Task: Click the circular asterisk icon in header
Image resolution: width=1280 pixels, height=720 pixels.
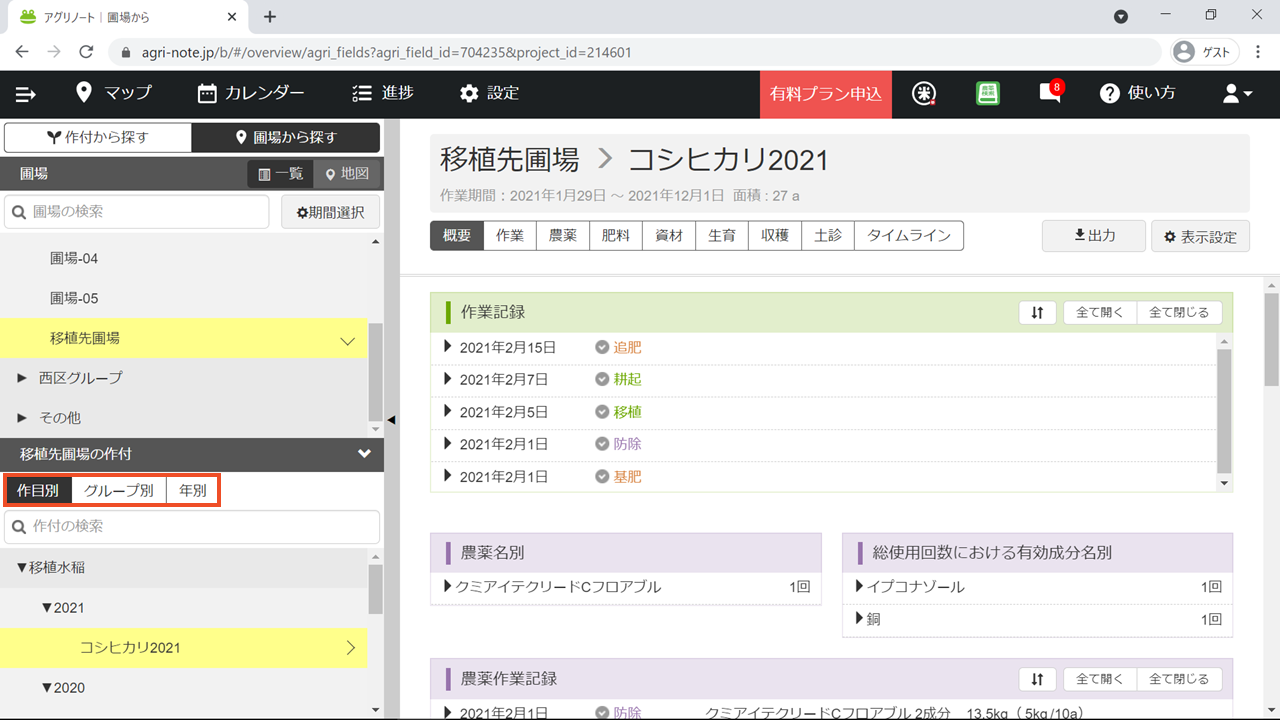Action: [925, 93]
